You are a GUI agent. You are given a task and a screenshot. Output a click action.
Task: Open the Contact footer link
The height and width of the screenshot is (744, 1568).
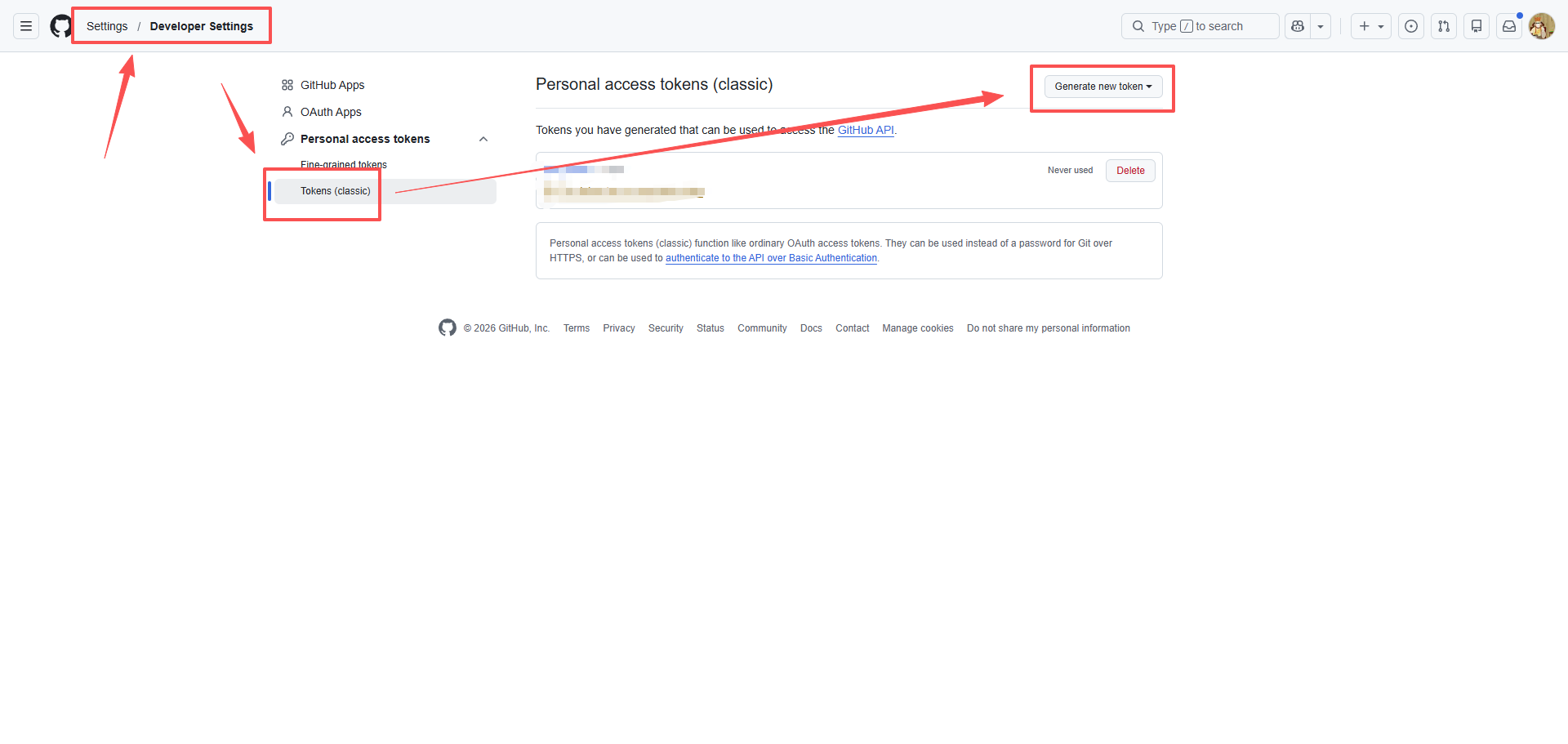coord(853,328)
